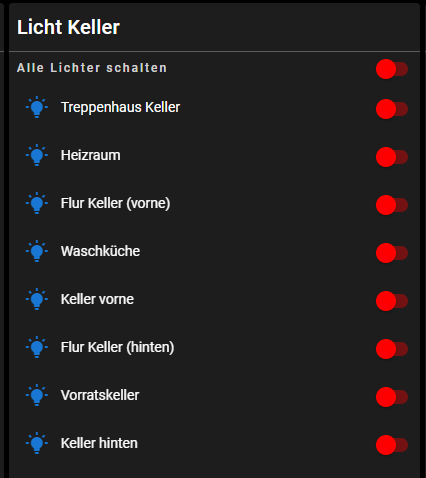Open the Flur Keller (vorne) bulb icon
The height and width of the screenshot is (478, 426).
tap(37, 203)
